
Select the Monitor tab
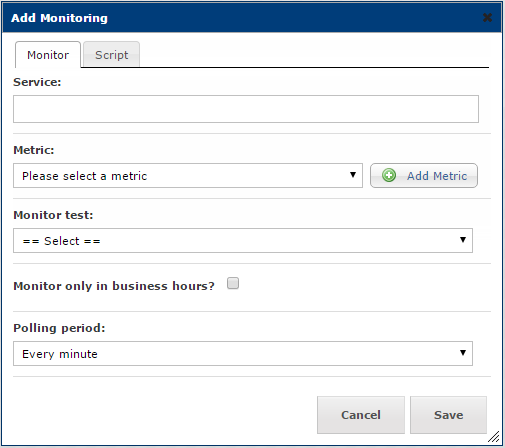48,54
